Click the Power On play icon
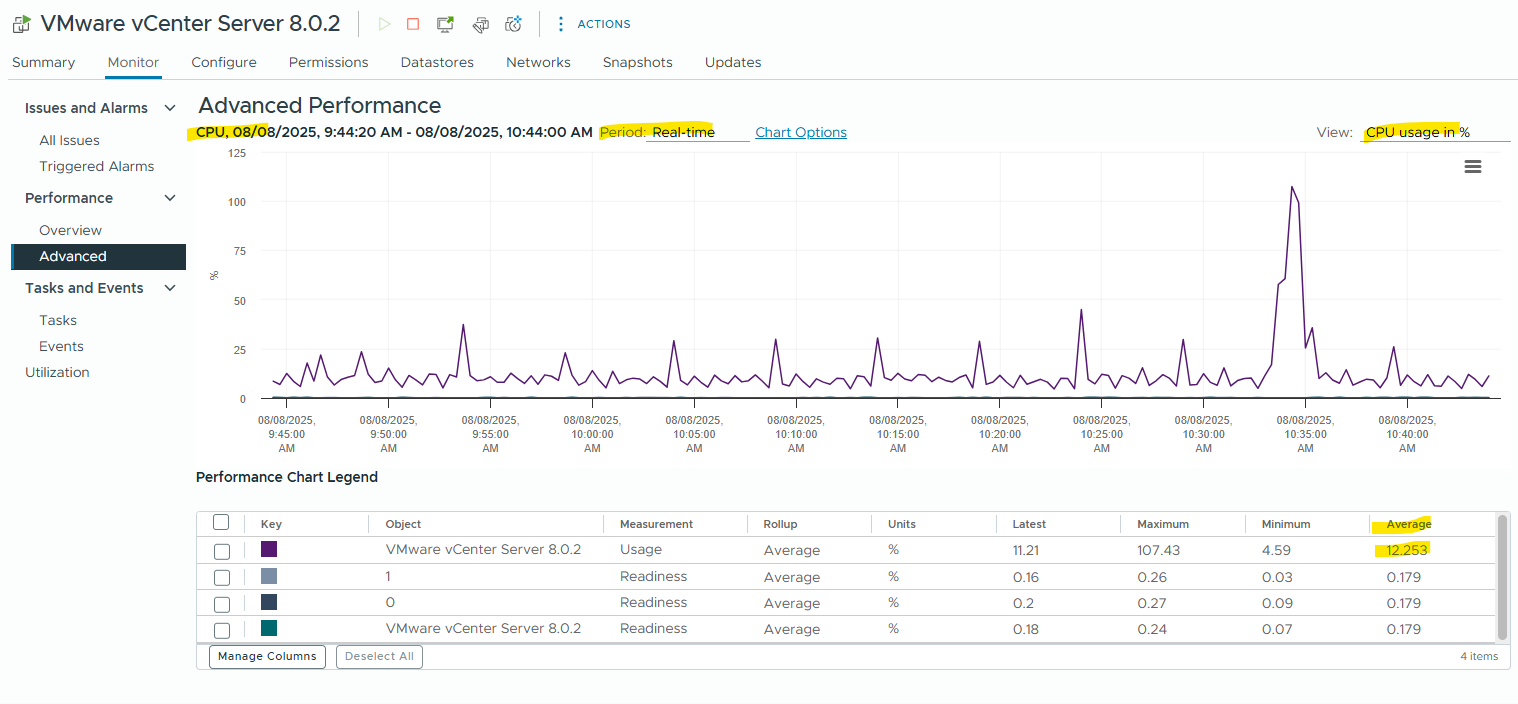Screen dimensions: 1518x704 point(384,24)
